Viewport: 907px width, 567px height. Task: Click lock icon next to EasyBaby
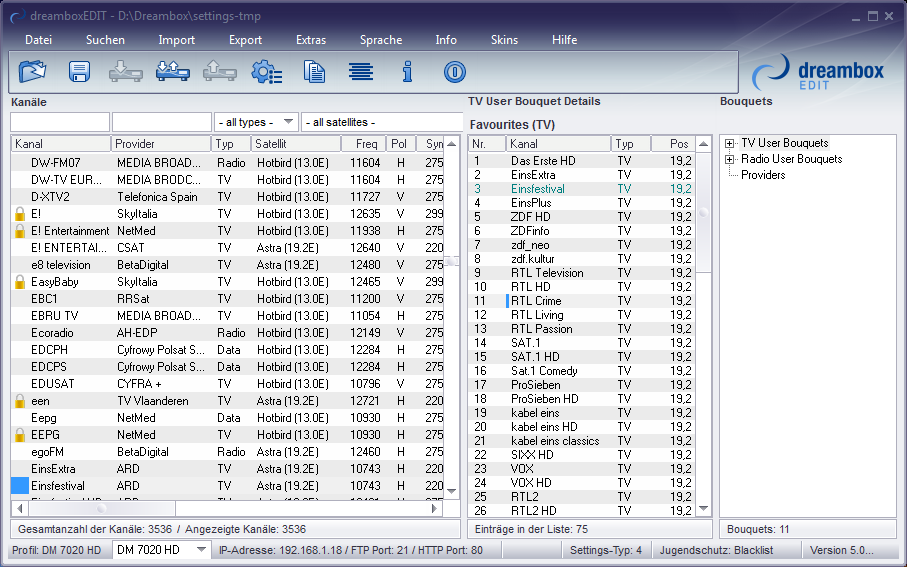(20, 282)
